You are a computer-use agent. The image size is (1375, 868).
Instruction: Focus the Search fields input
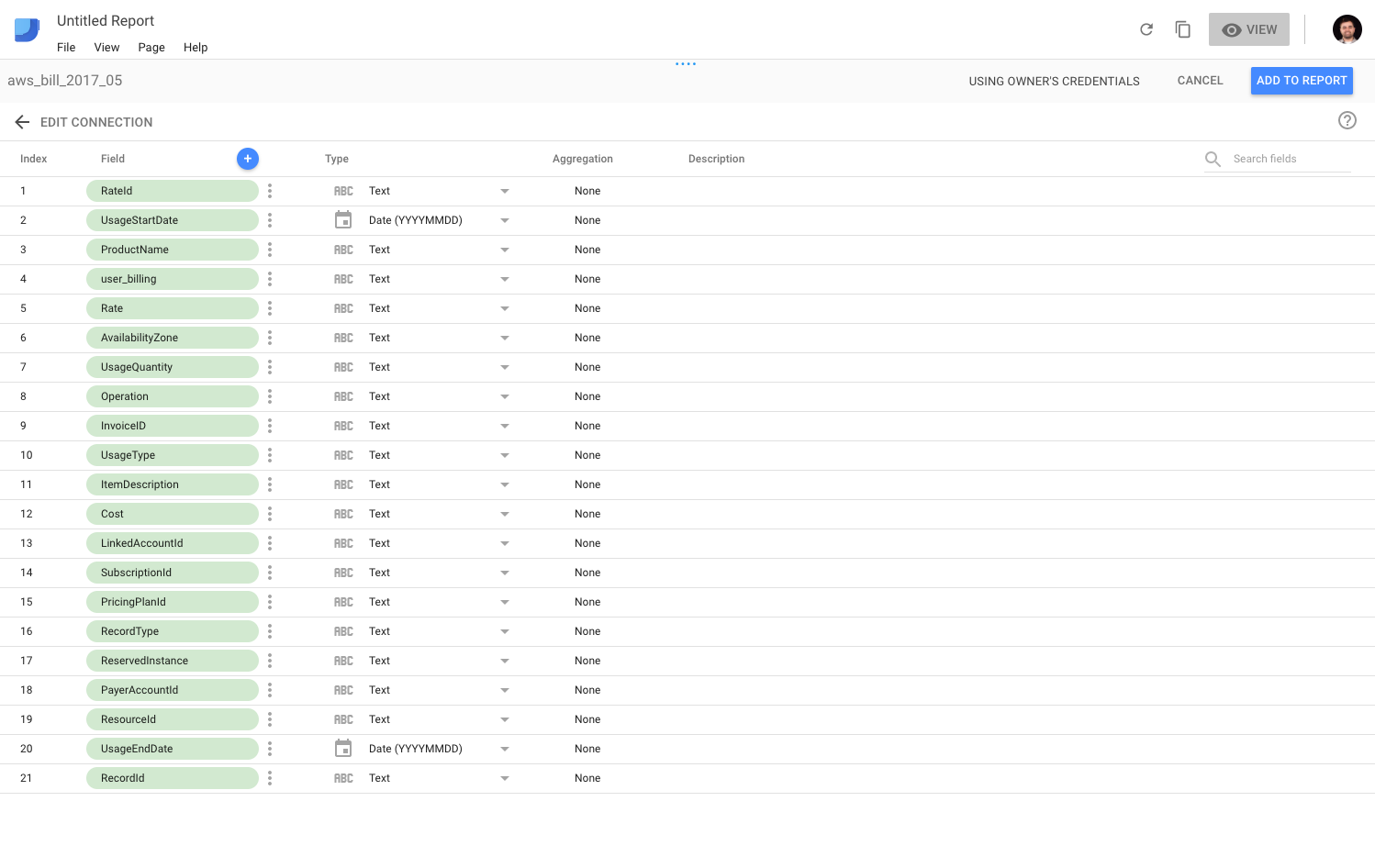point(1291,159)
